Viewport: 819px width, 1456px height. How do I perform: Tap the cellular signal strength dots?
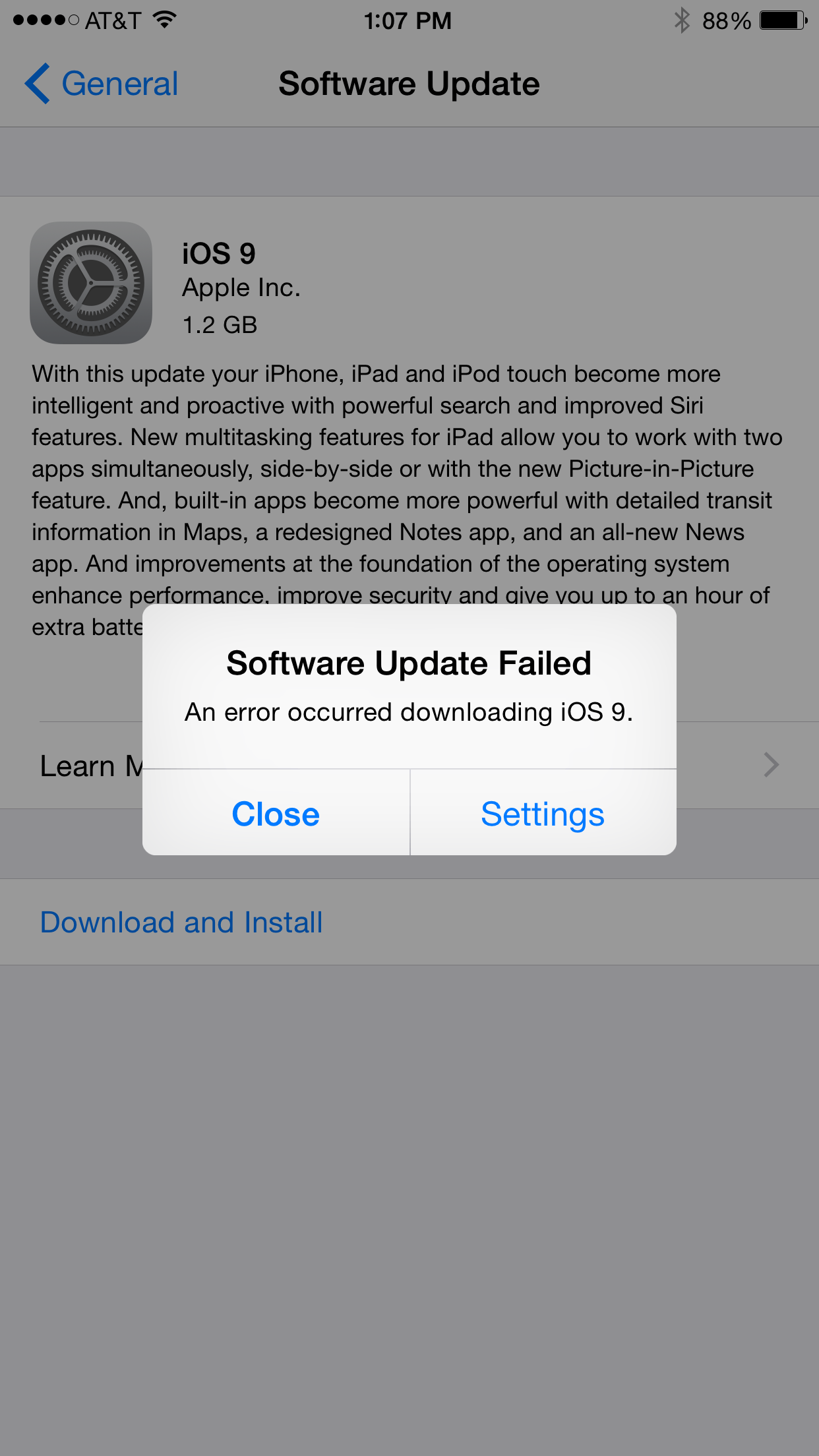pos(45,20)
